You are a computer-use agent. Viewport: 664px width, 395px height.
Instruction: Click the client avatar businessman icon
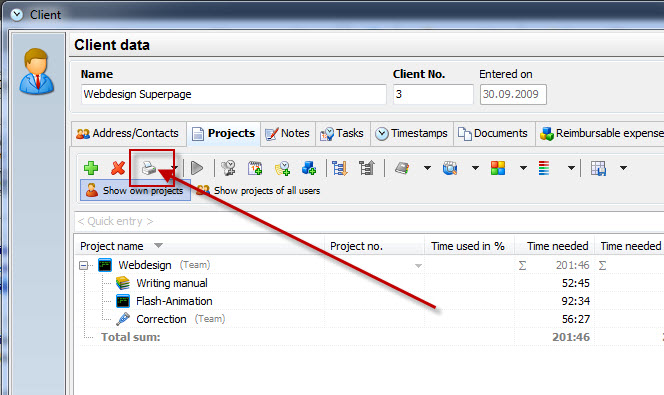click(37, 71)
